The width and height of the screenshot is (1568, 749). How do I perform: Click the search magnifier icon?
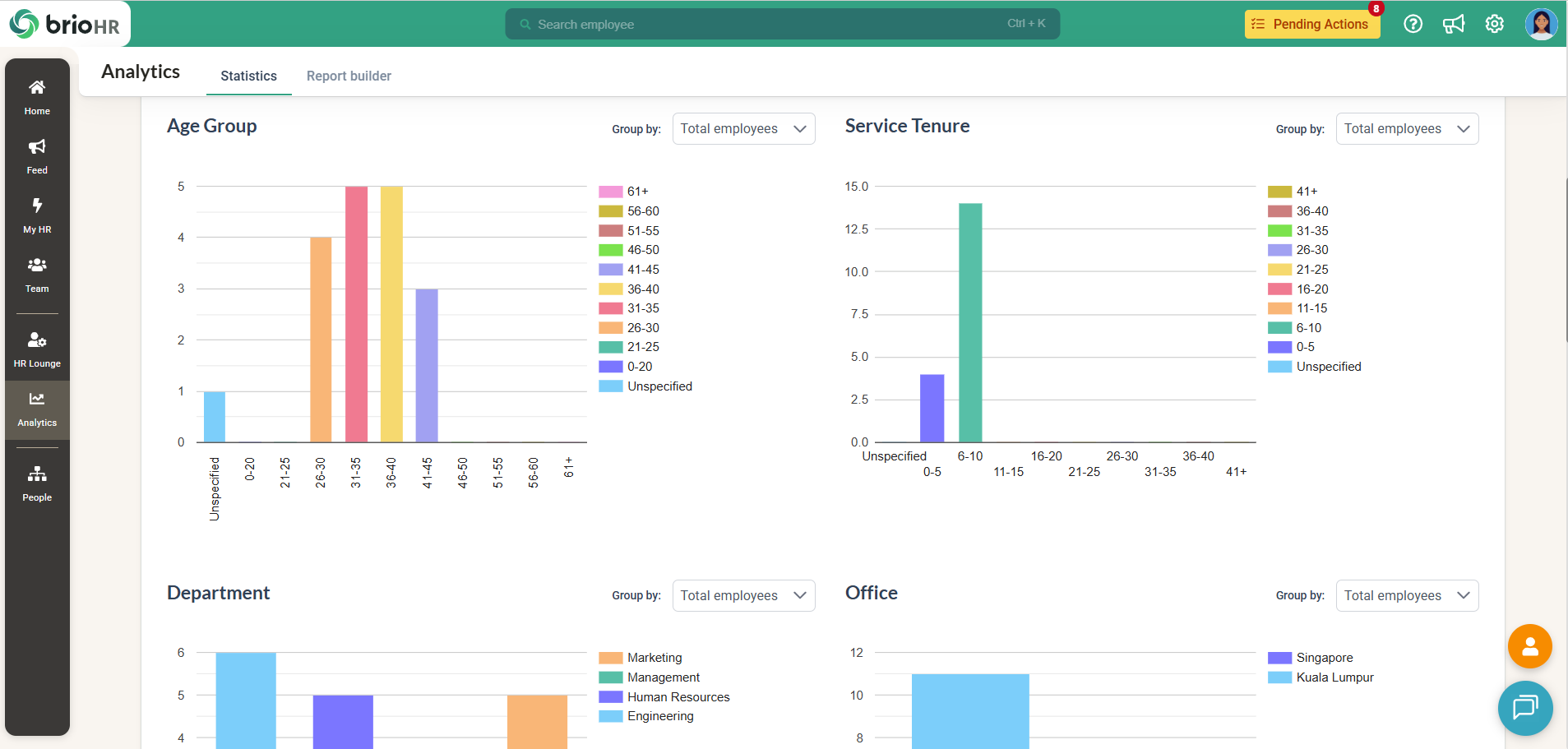525,25
